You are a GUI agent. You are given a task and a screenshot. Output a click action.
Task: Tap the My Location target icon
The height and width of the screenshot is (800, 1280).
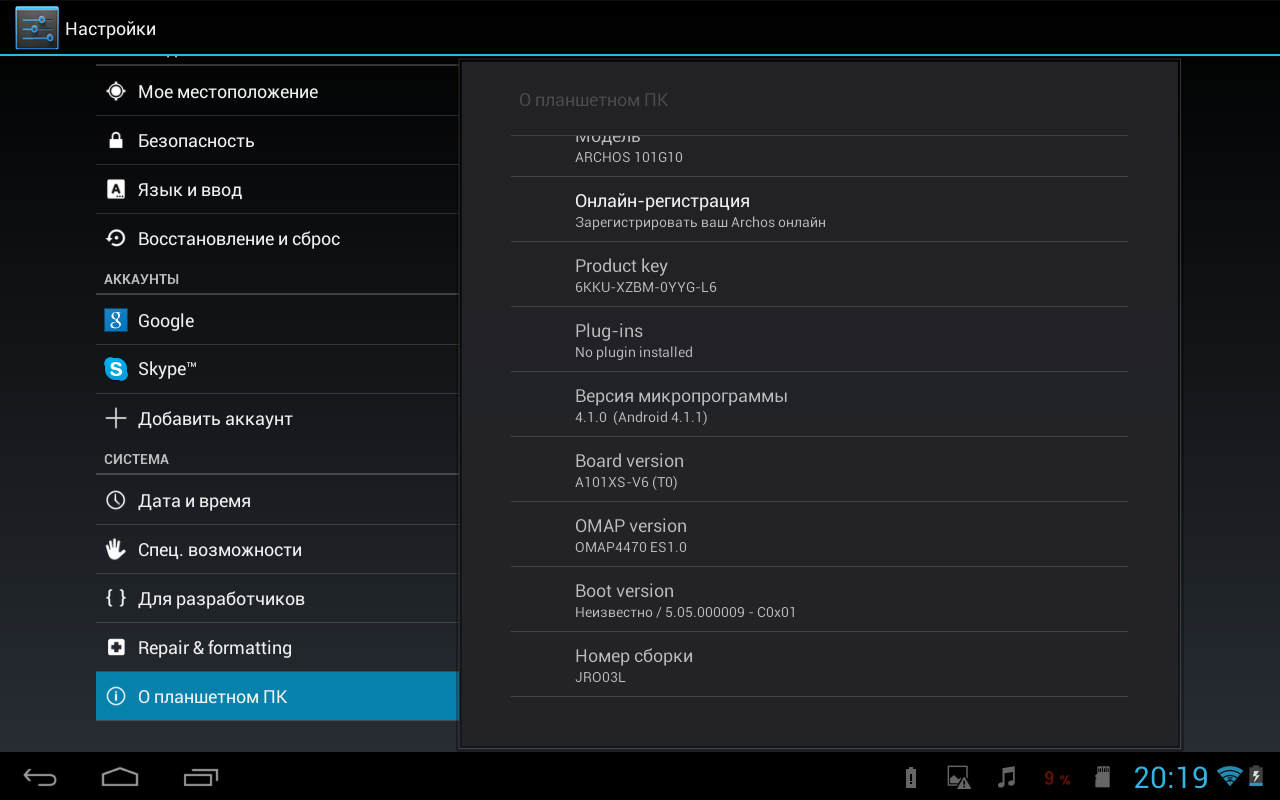coord(116,91)
